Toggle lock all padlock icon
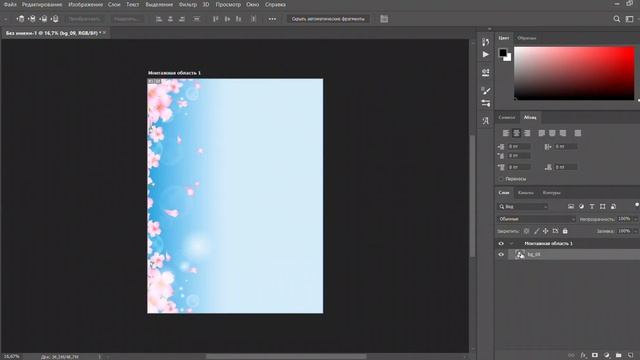This screenshot has height=360, width=640. pyautogui.click(x=565, y=231)
